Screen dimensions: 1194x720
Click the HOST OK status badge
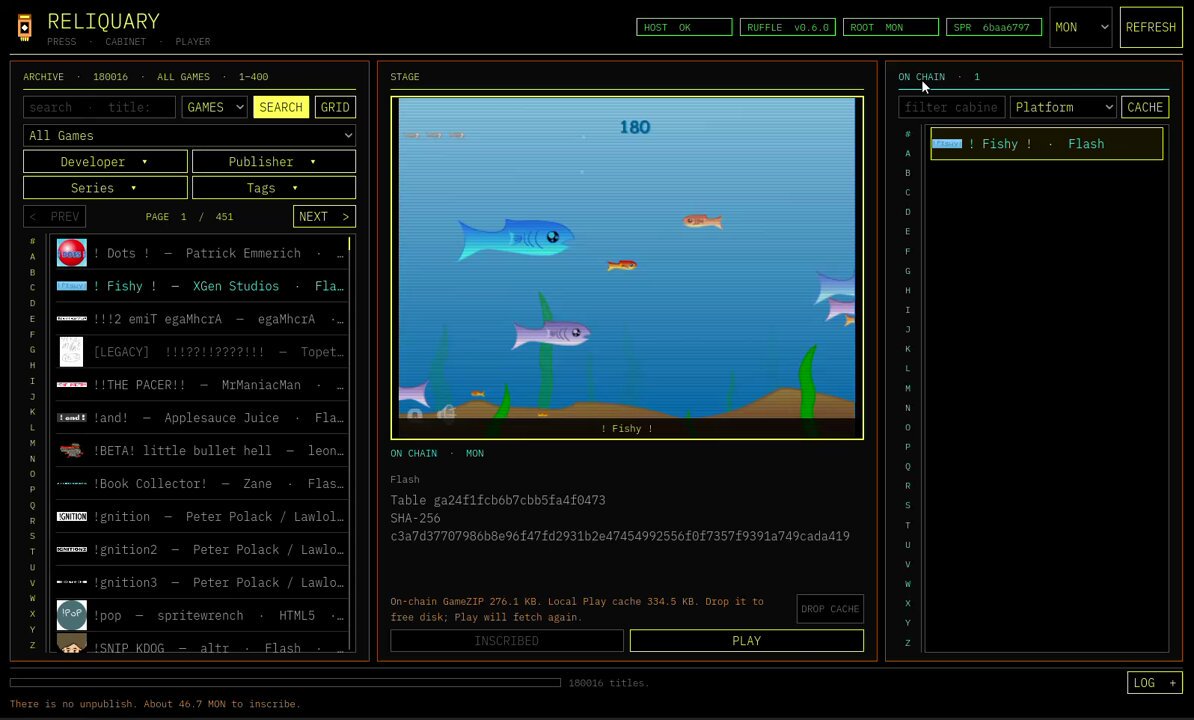coord(684,27)
